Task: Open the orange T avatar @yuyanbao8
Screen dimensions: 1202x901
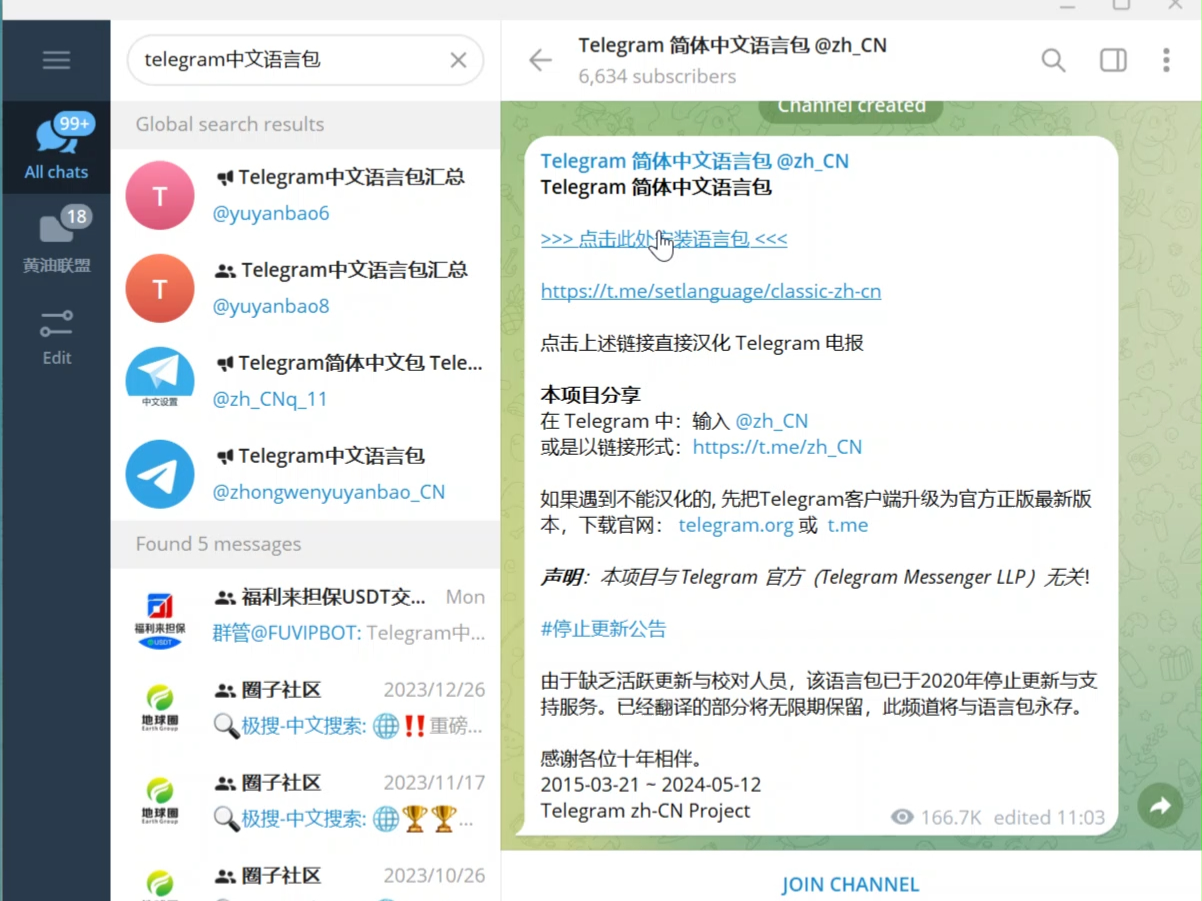Action: tap(160, 288)
